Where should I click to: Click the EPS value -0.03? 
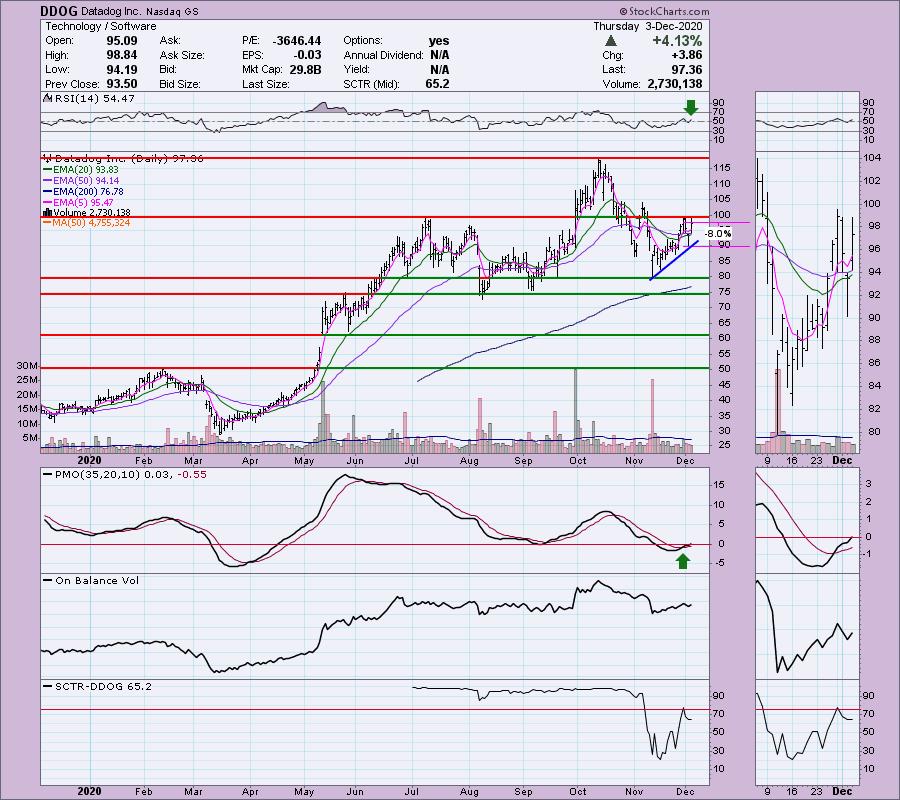click(309, 55)
